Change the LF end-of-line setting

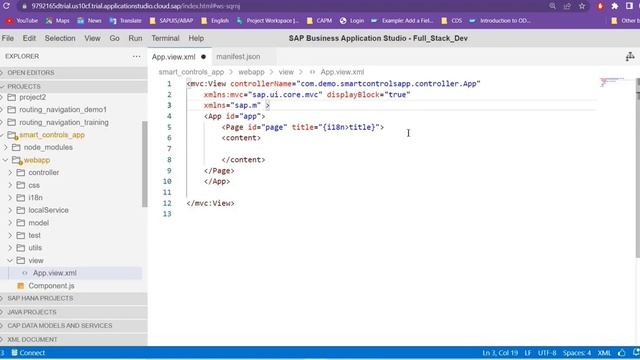click(528, 353)
